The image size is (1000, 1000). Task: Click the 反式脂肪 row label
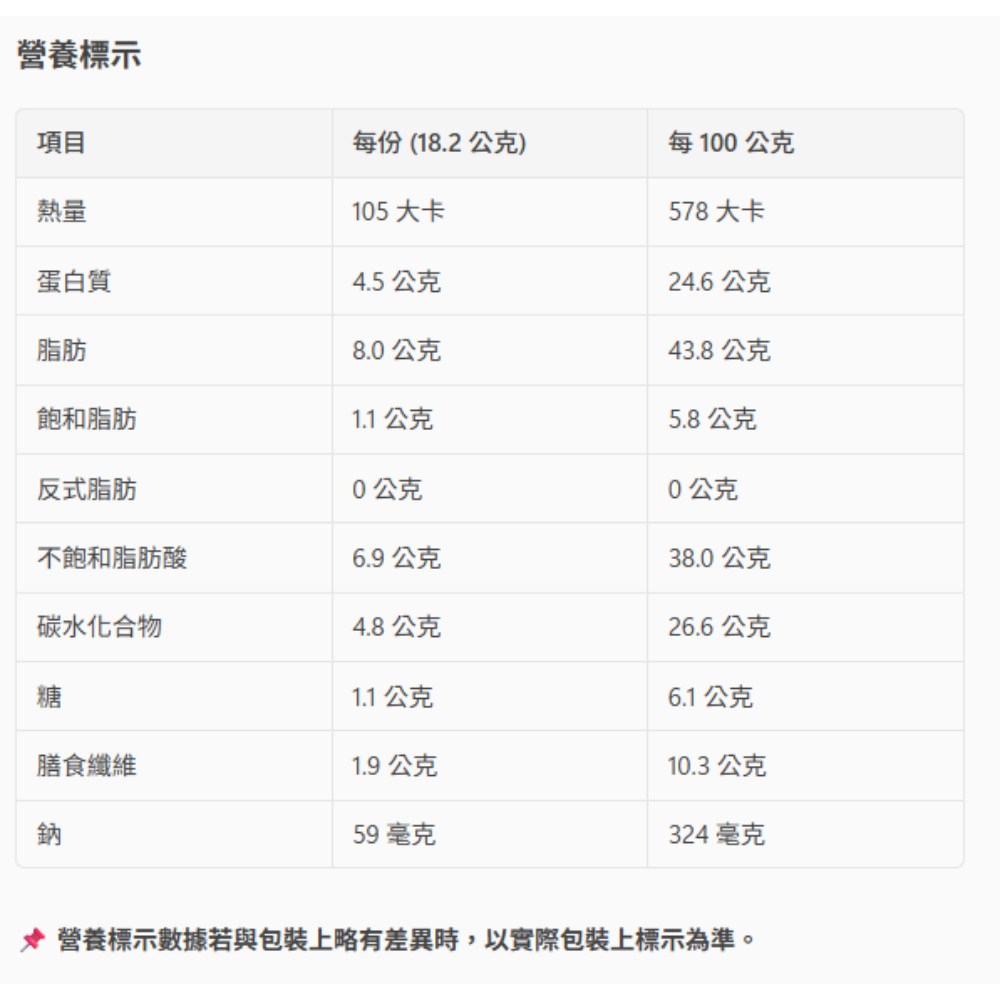tap(87, 489)
